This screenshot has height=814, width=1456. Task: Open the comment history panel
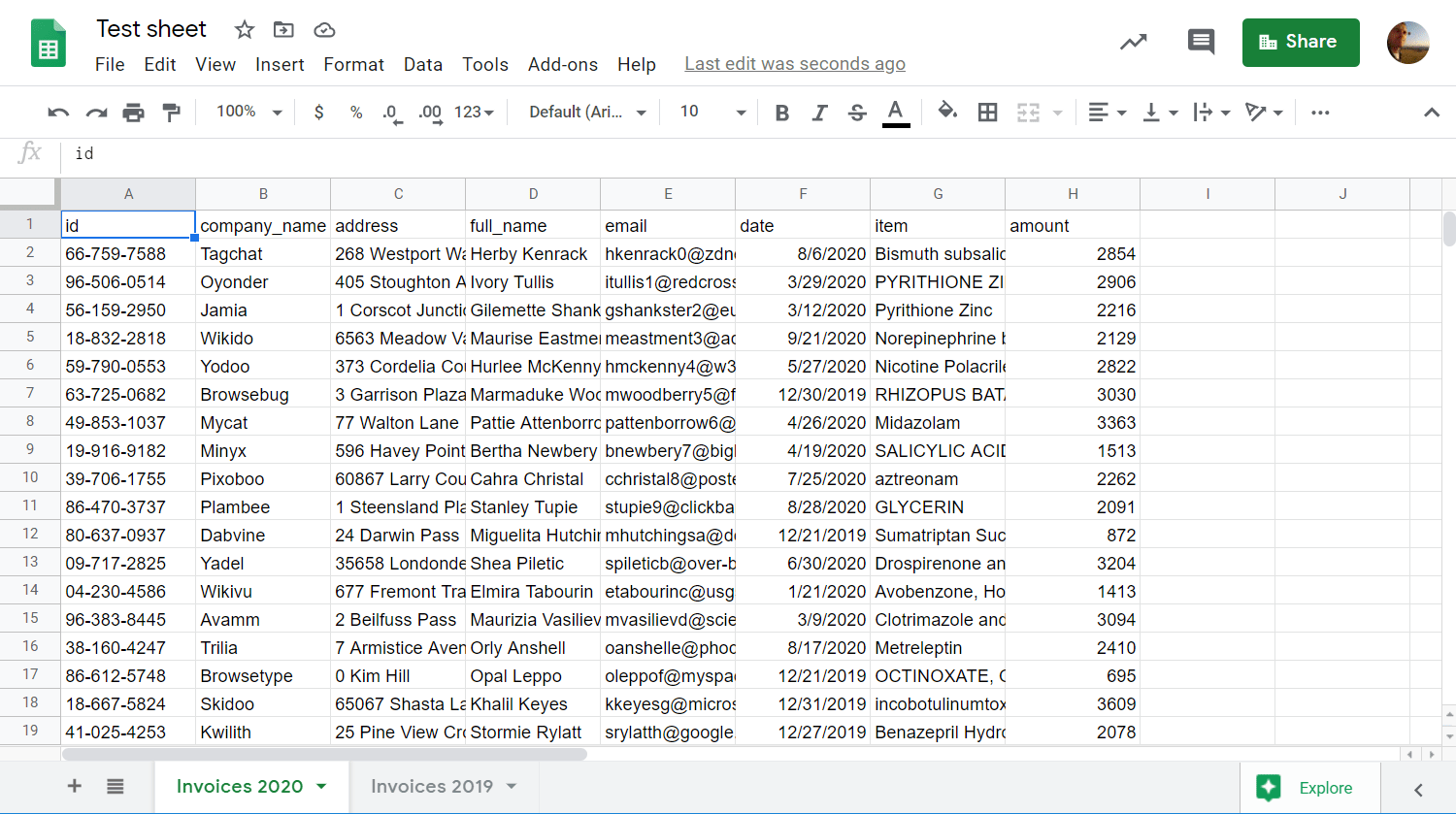1201,42
